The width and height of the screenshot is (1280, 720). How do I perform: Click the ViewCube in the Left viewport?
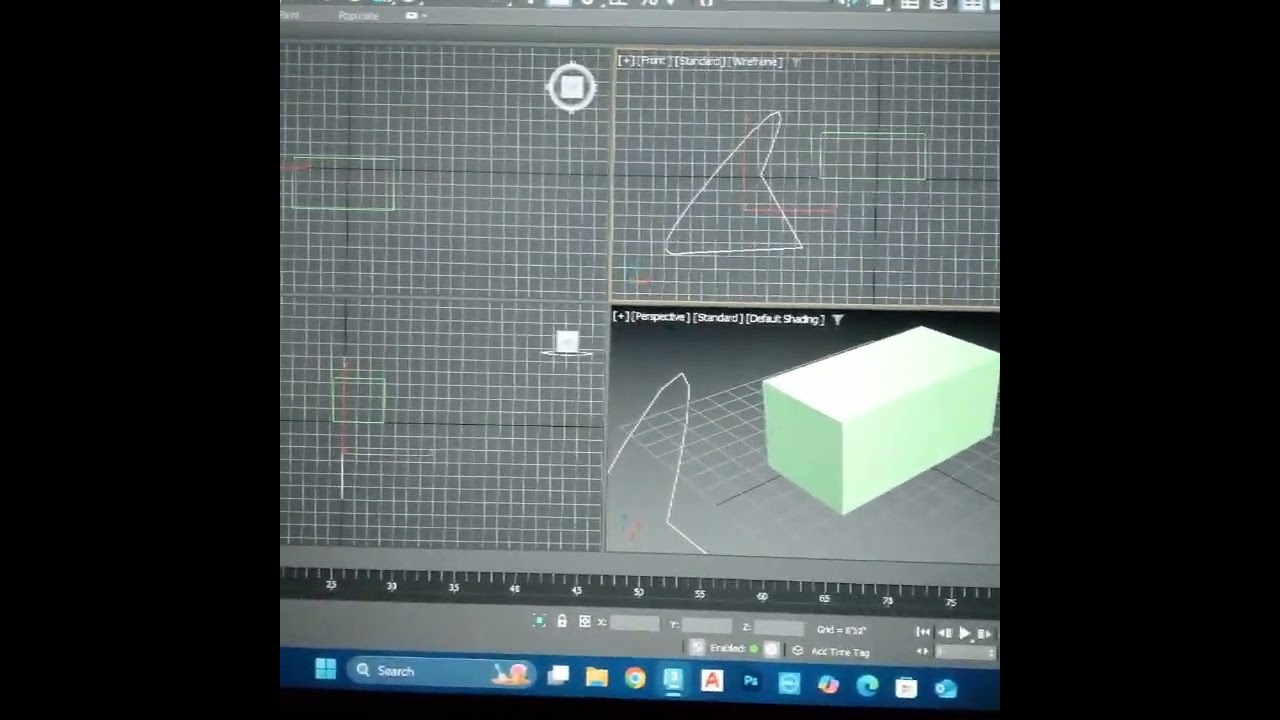(x=567, y=344)
